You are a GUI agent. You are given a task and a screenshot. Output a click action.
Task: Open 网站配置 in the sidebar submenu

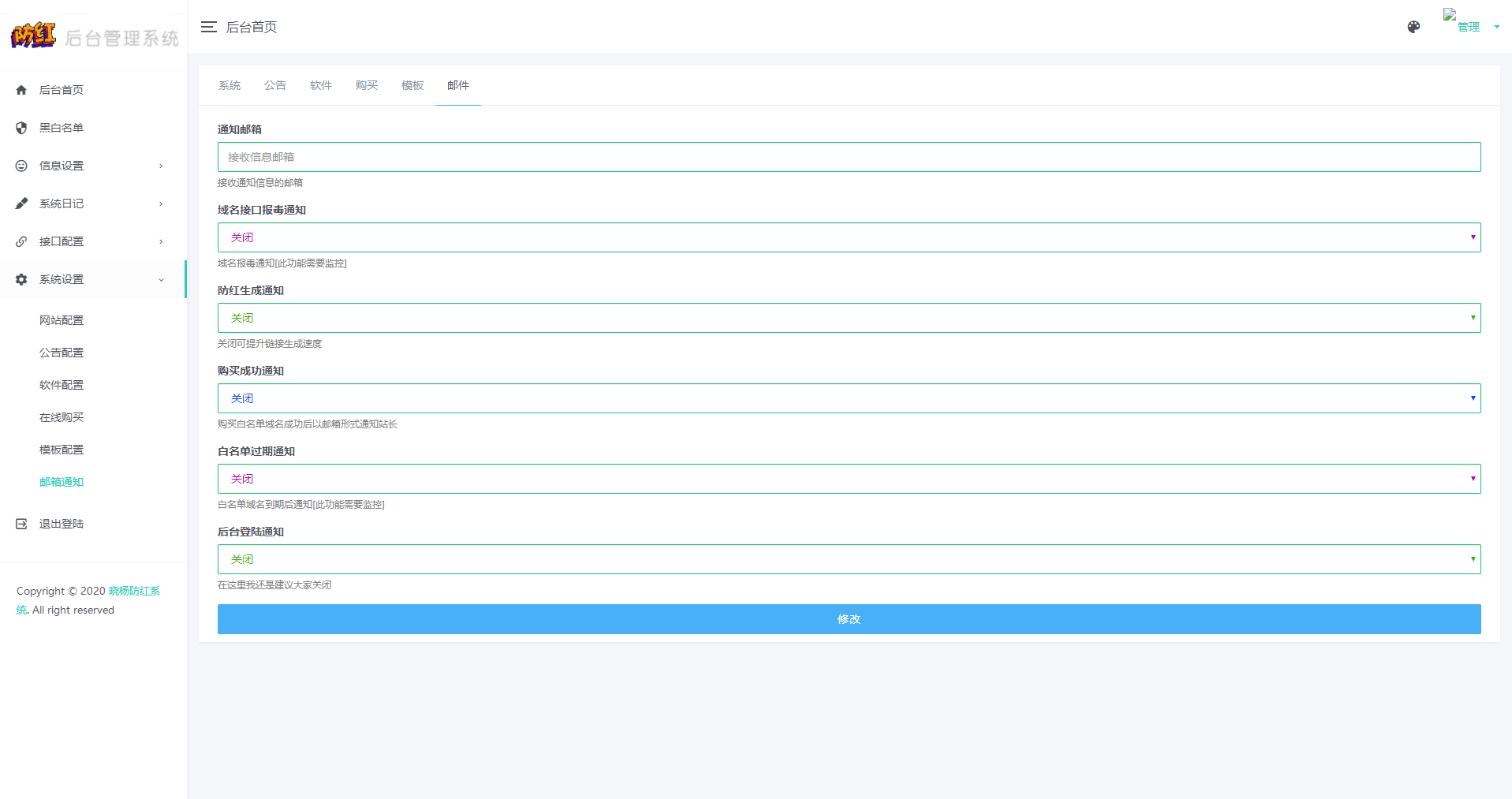click(x=62, y=320)
